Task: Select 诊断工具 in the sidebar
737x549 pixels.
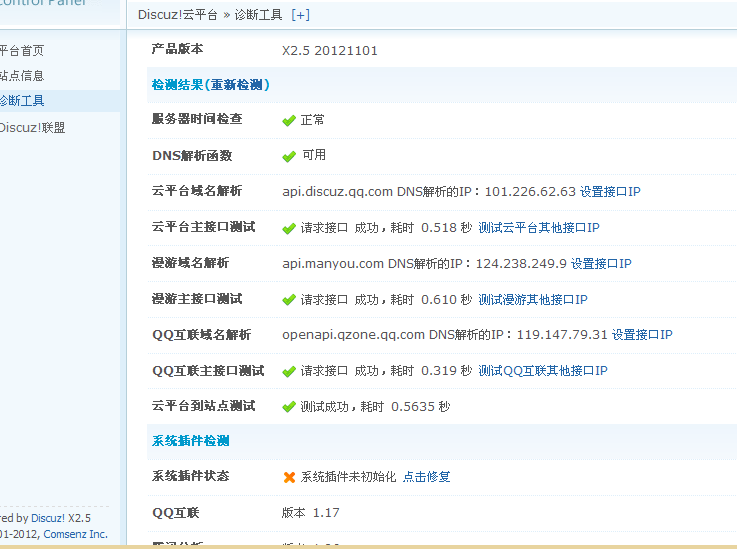Action: [22, 101]
